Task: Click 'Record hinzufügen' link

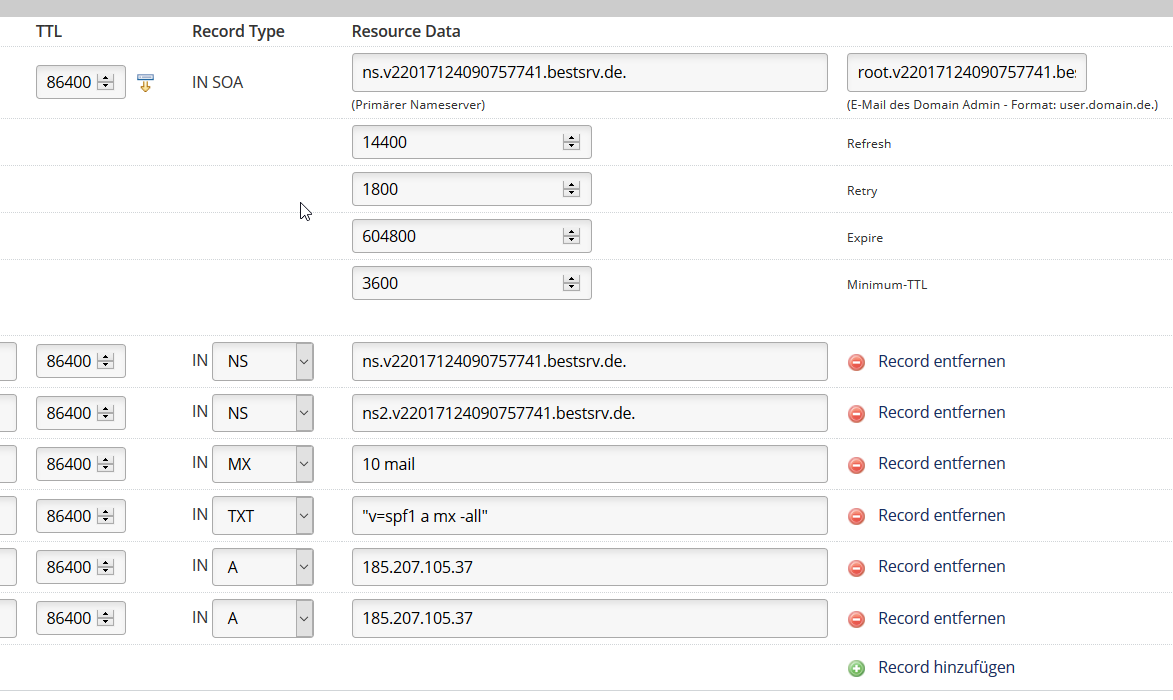Action: point(946,667)
